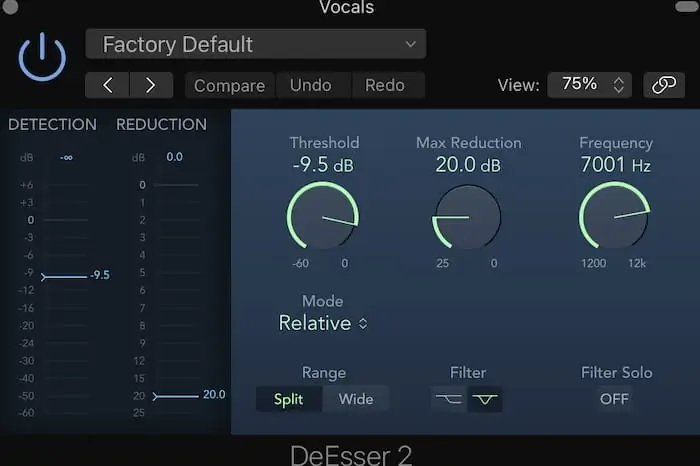Viewport: 700px width, 466px height.
Task: Click the REDUCTION meter label
Action: point(162,125)
